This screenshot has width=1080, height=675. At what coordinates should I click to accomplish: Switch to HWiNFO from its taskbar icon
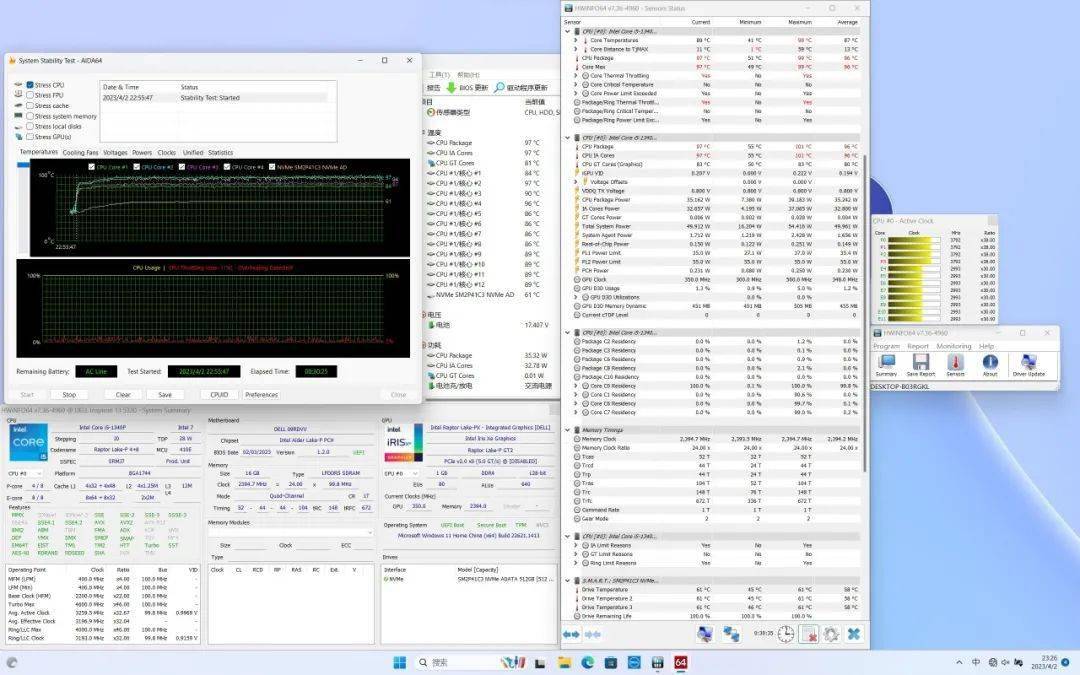pyautogui.click(x=657, y=663)
